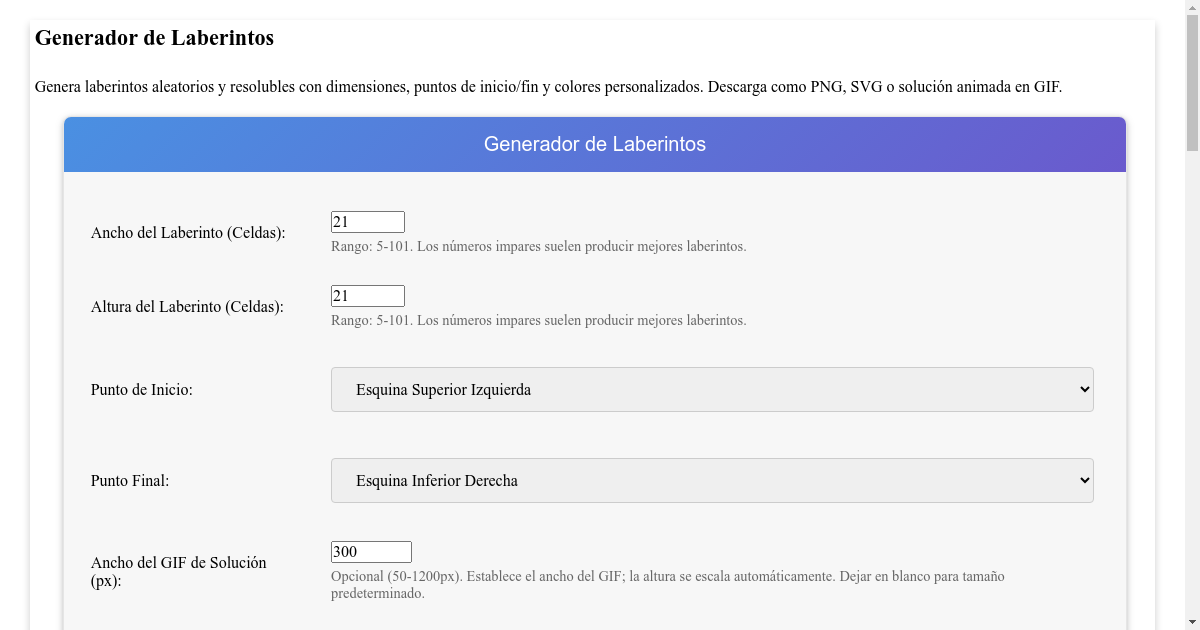
Task: Select the Altura del Laberinto input field
Action: pos(367,295)
